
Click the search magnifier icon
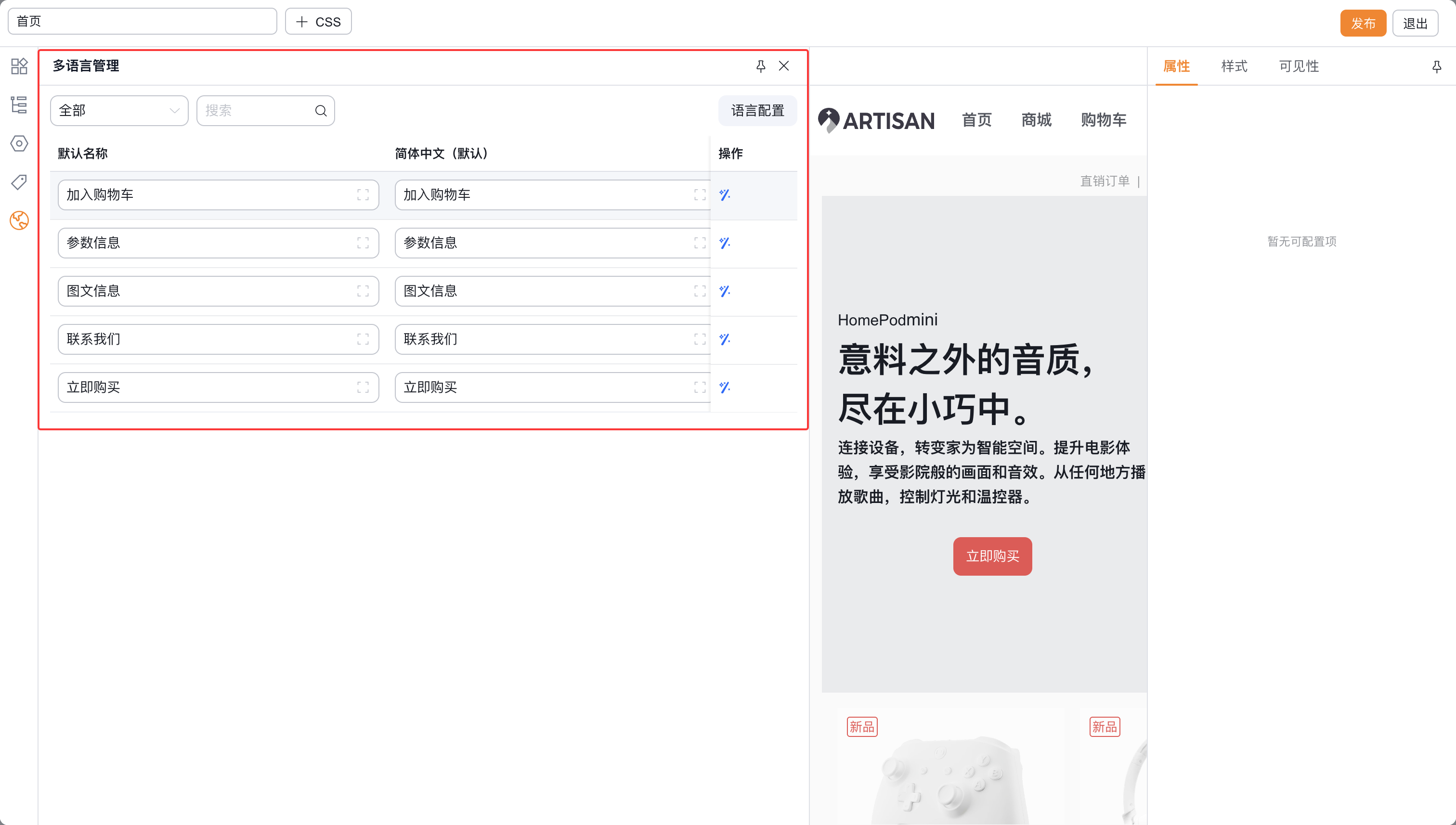click(x=321, y=111)
